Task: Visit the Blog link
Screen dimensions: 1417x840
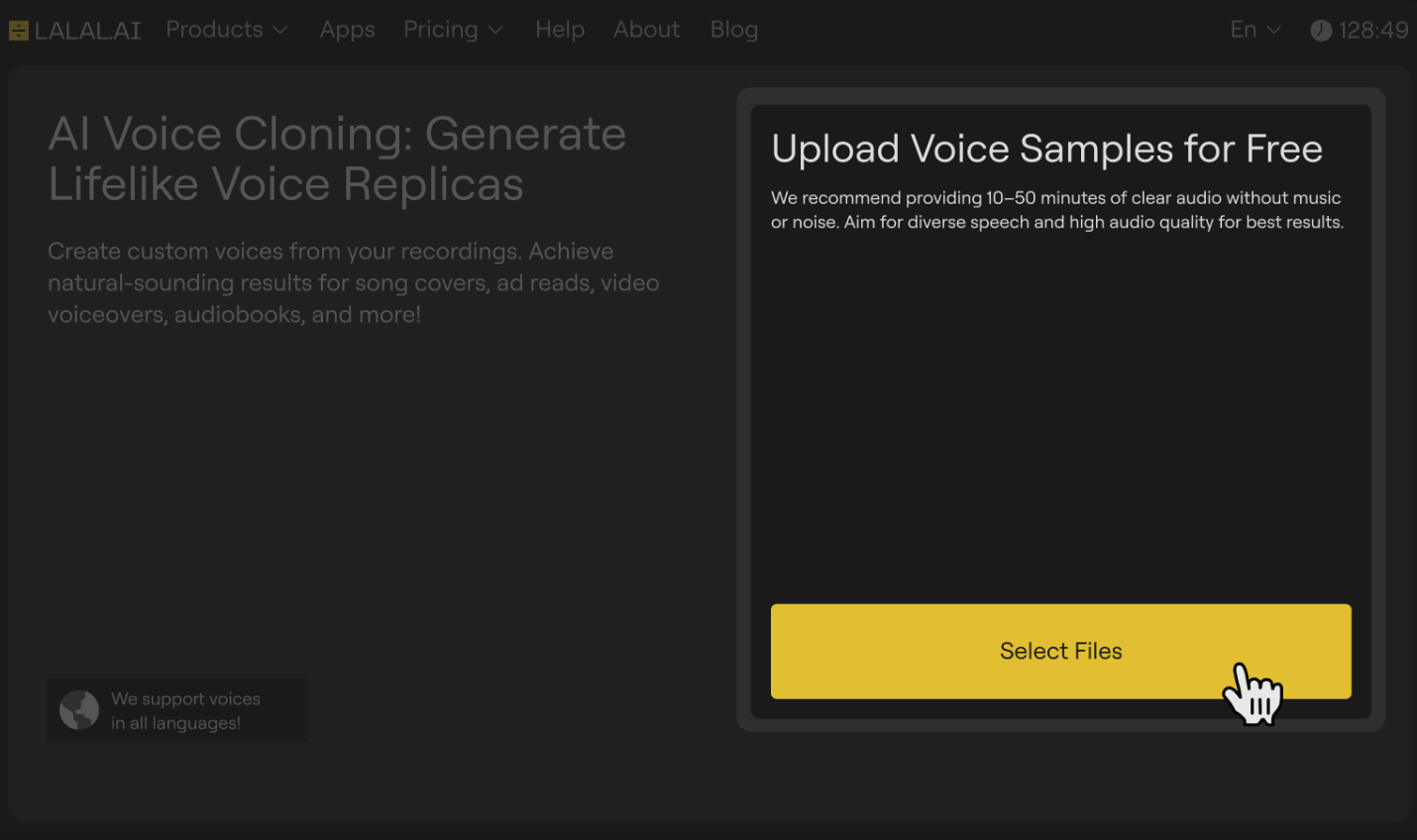Action: coord(733,30)
